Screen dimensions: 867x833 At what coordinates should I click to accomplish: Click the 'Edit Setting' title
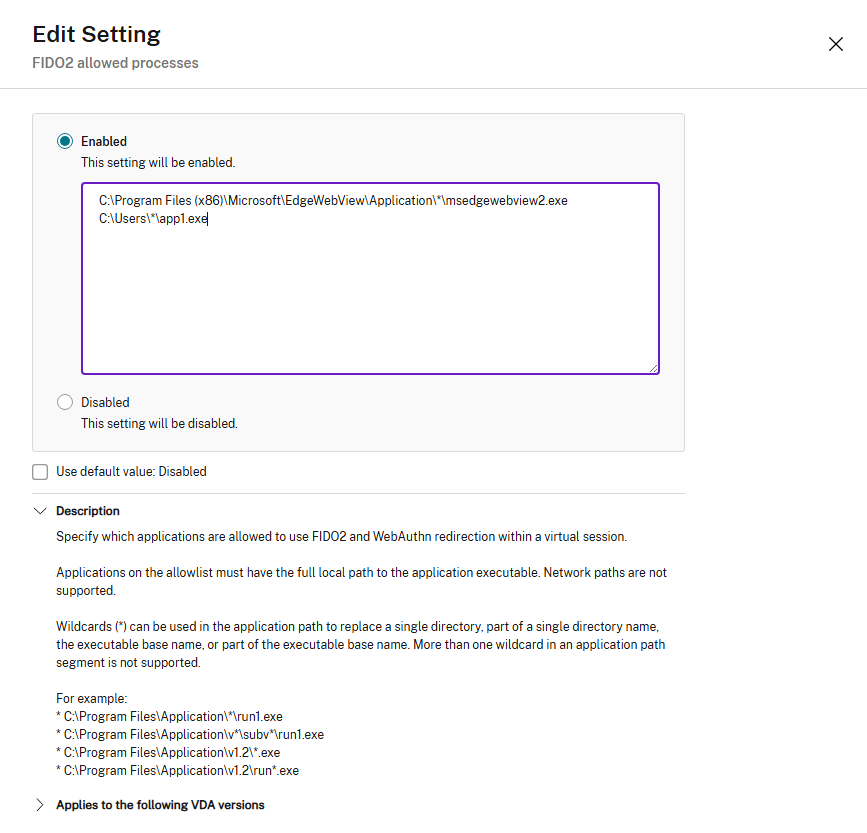[x=96, y=34]
